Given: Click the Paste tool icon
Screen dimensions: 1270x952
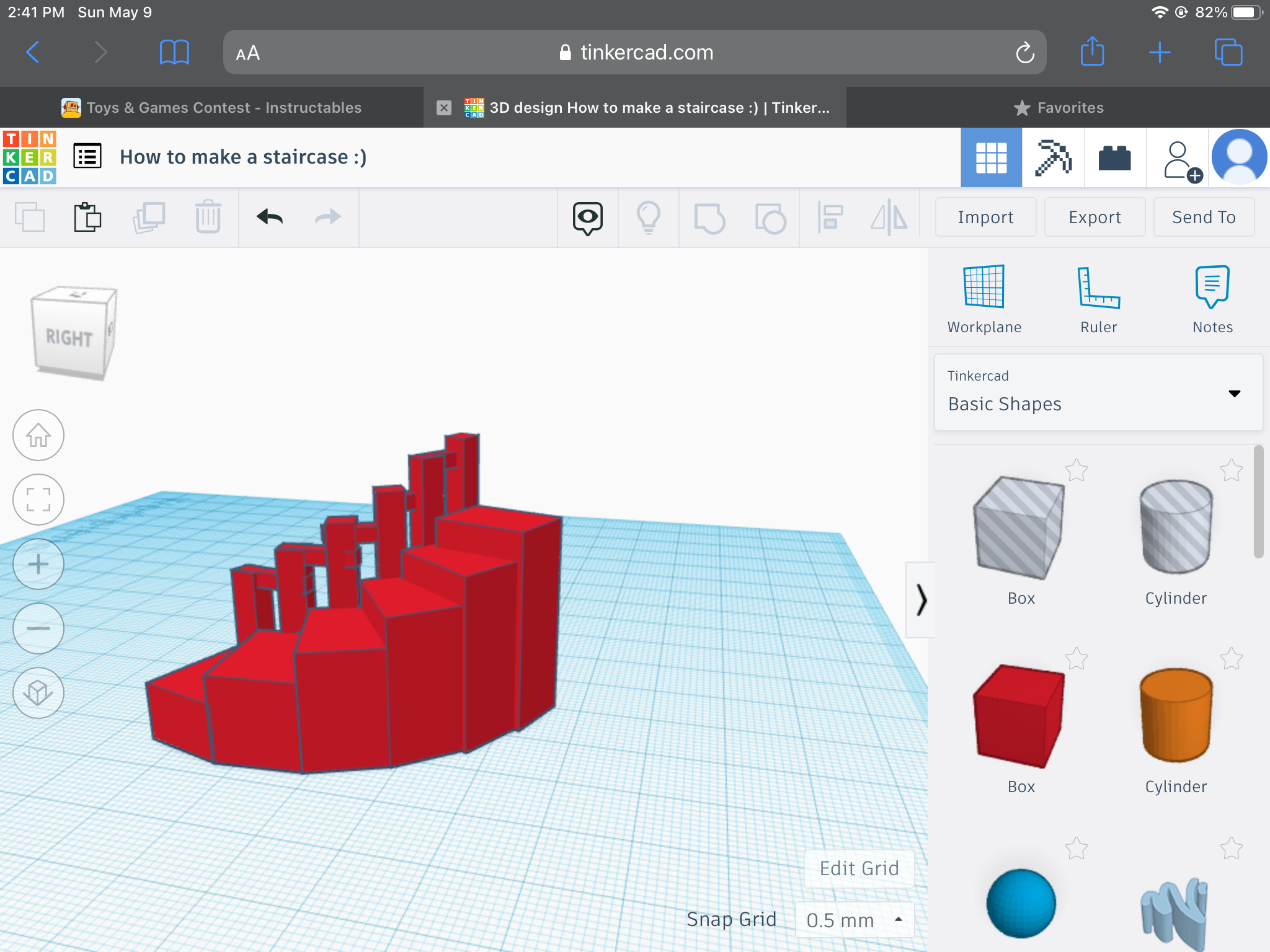Looking at the screenshot, I should [x=87, y=217].
